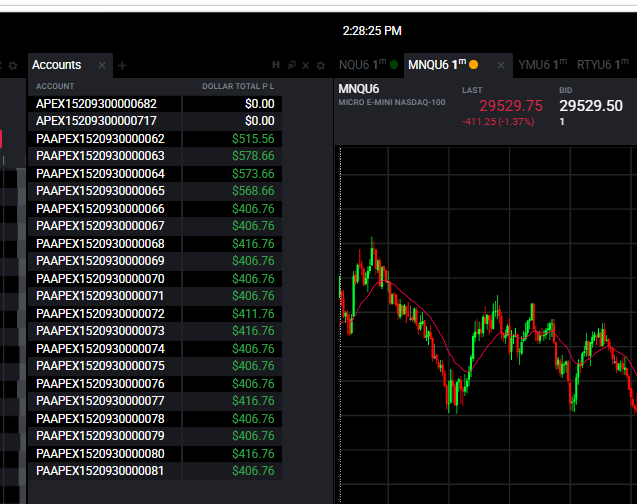This screenshot has width=637, height=504.
Task: Click the $411.76 profit value
Action: [253, 314]
